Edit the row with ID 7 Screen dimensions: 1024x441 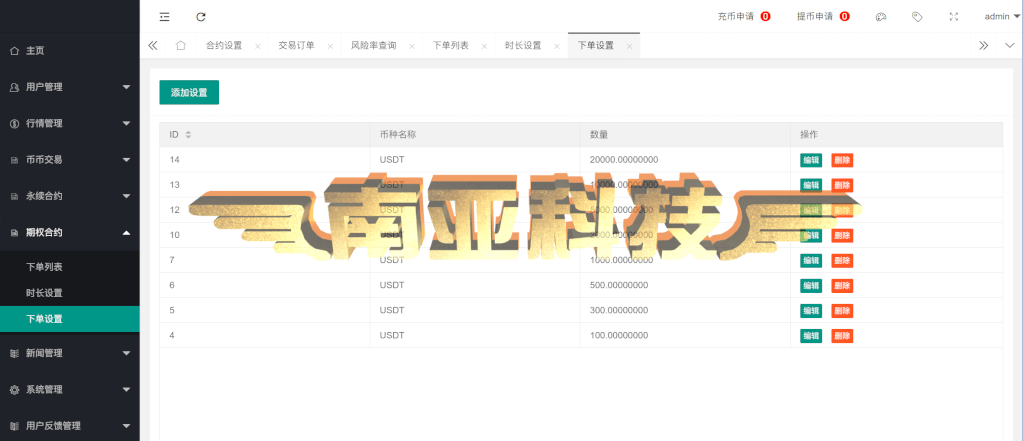(810, 260)
